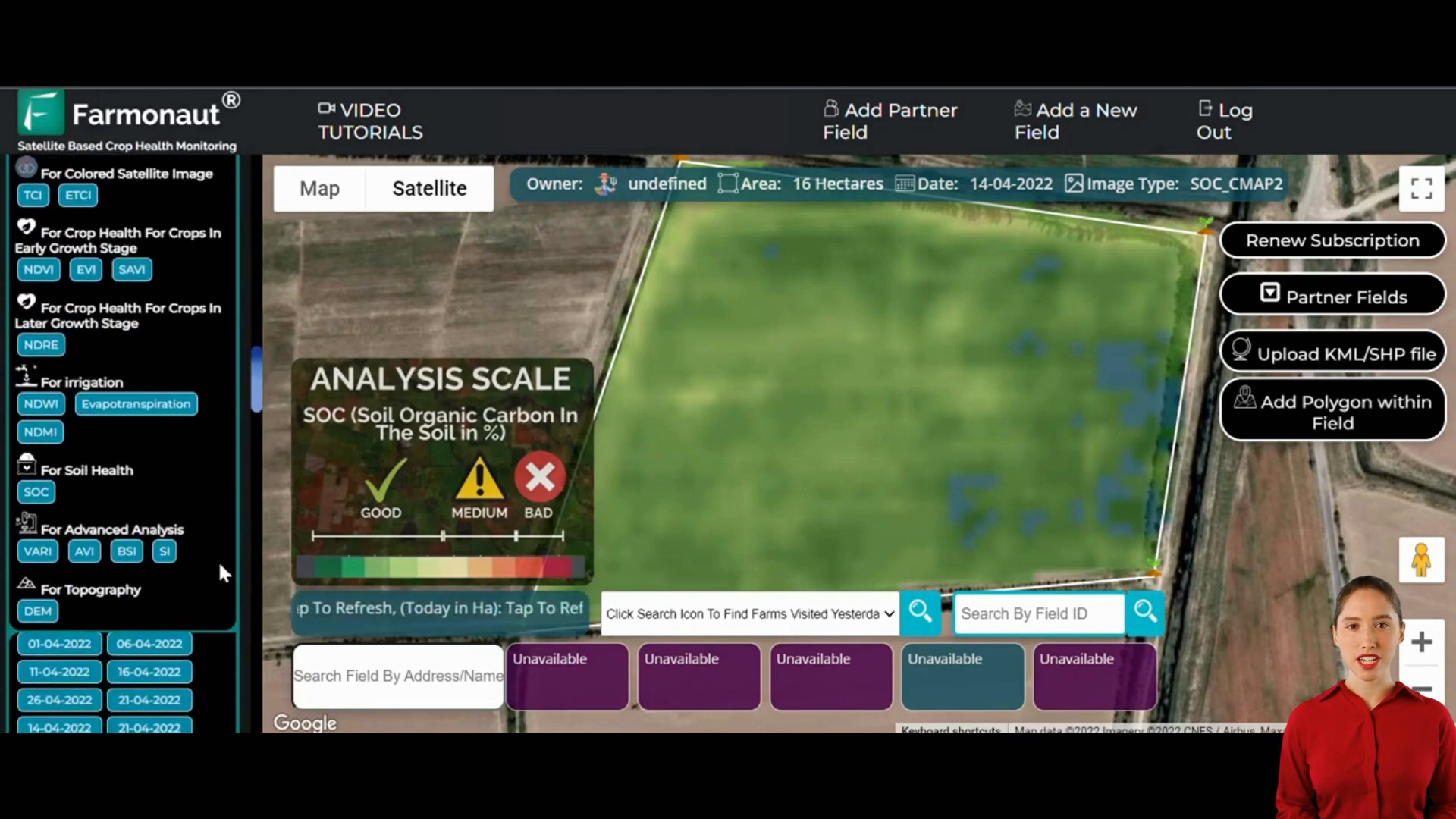Select the SI analysis layer

[165, 551]
